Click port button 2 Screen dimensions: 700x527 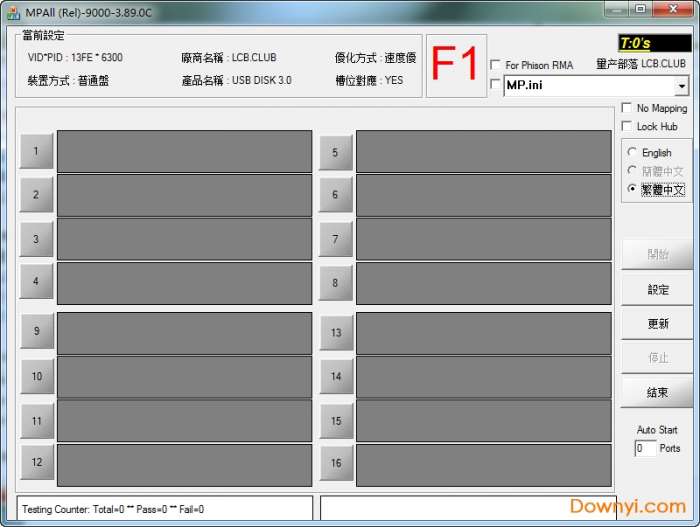click(36, 195)
